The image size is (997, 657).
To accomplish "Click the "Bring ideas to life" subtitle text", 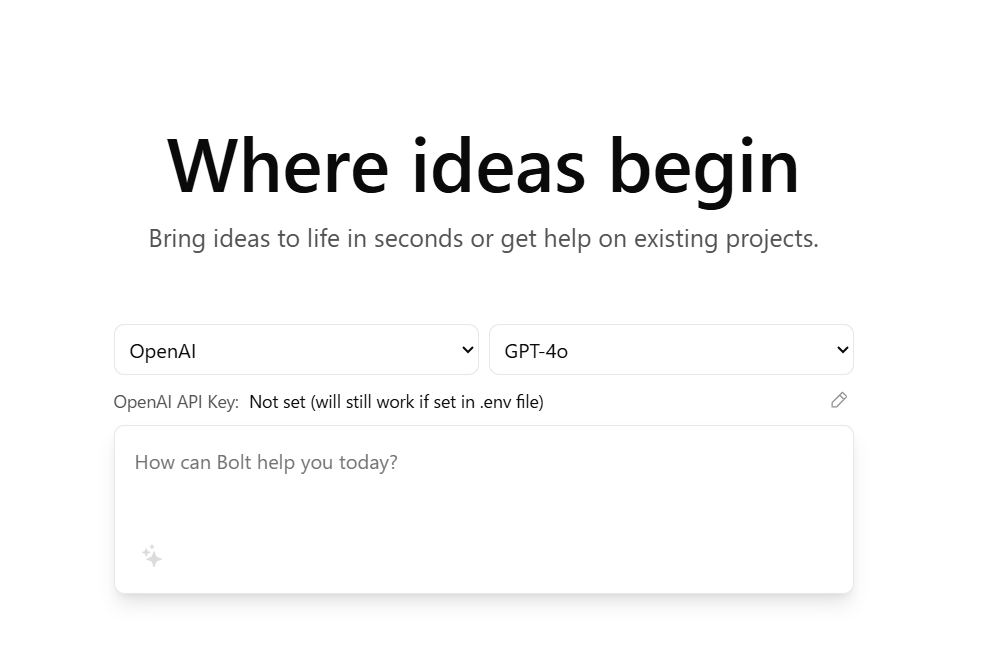I will tap(483, 239).
